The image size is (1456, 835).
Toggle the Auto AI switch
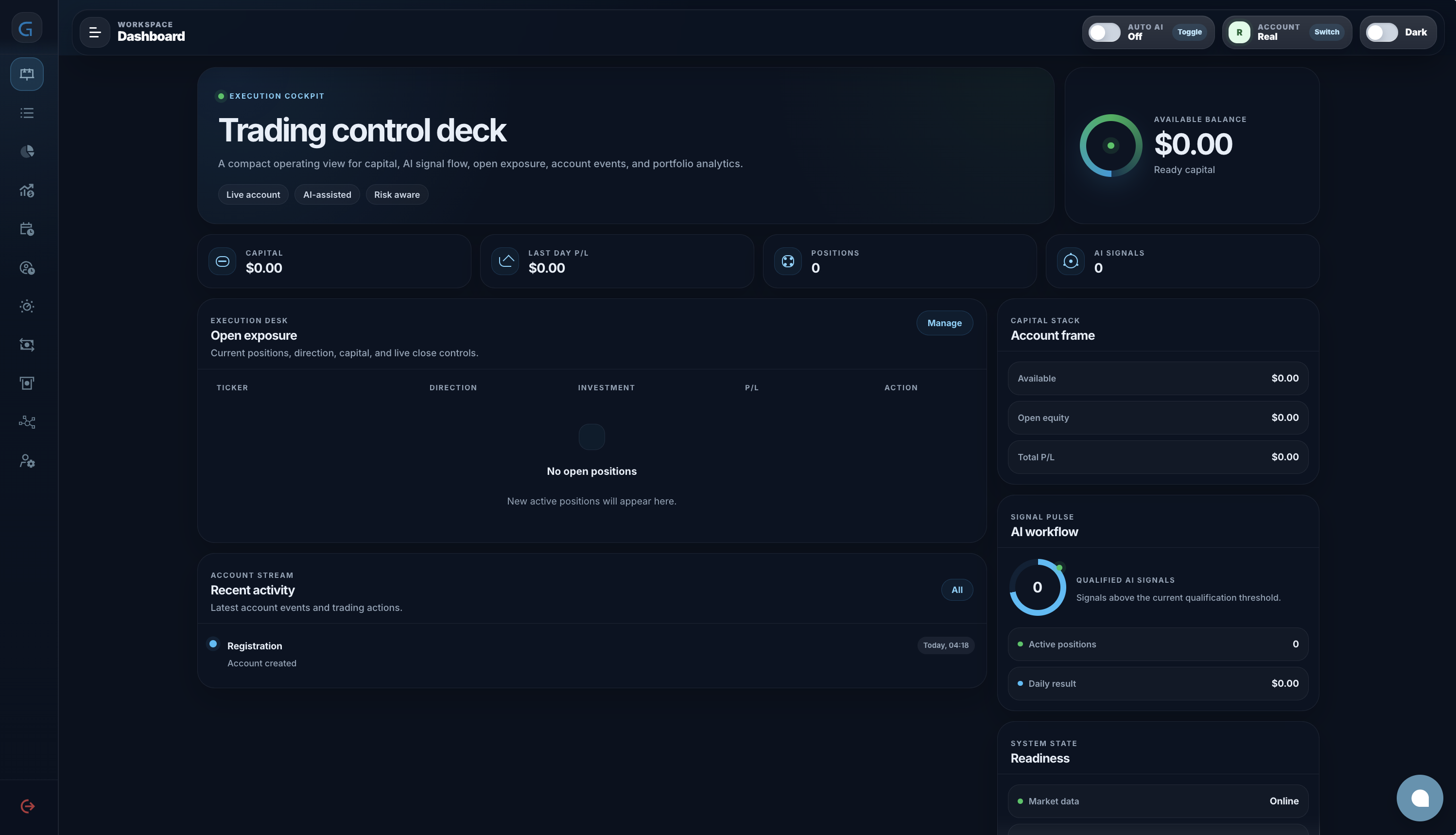[1104, 32]
